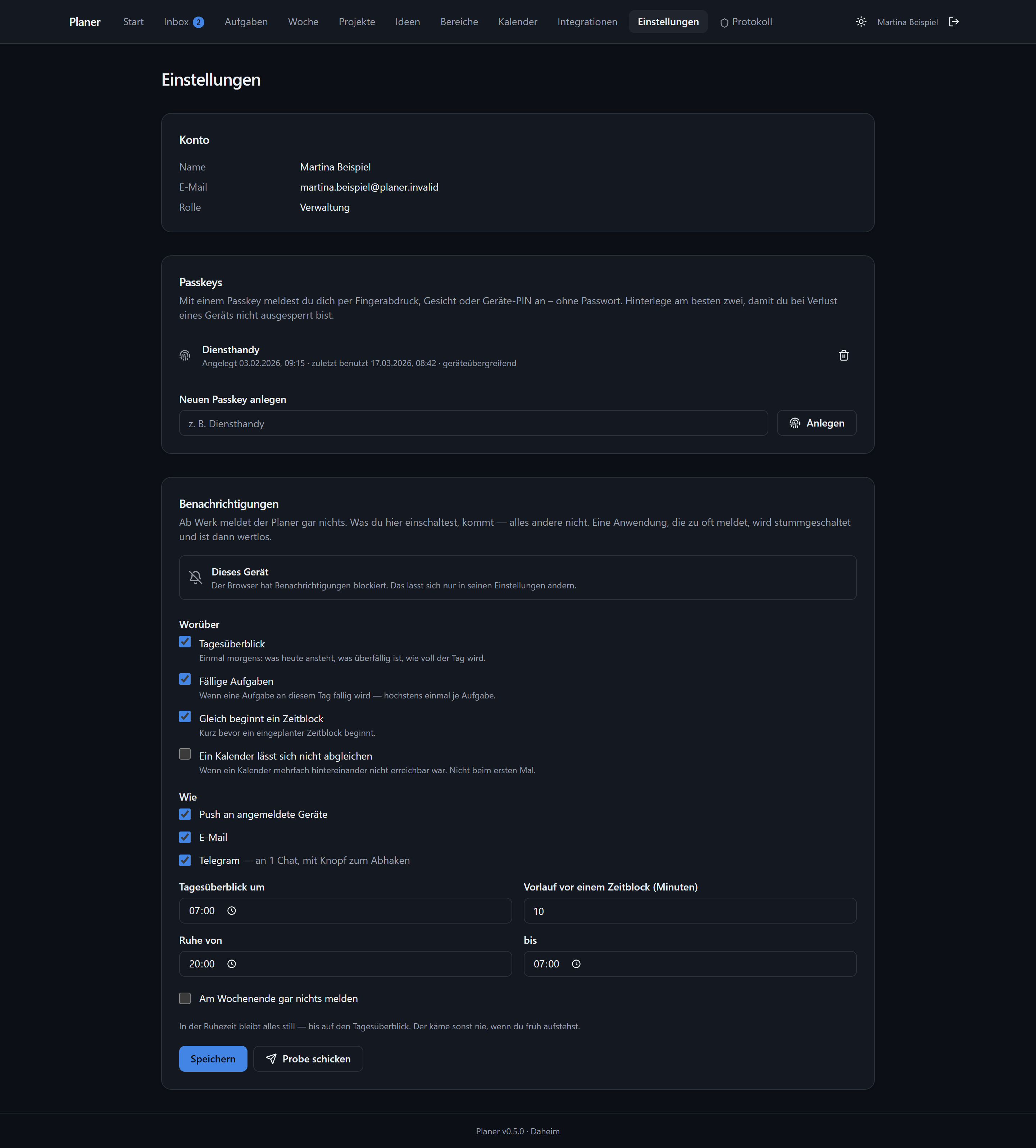
Task: Click the fingerprint icon beside Diensthandy
Action: point(185,355)
